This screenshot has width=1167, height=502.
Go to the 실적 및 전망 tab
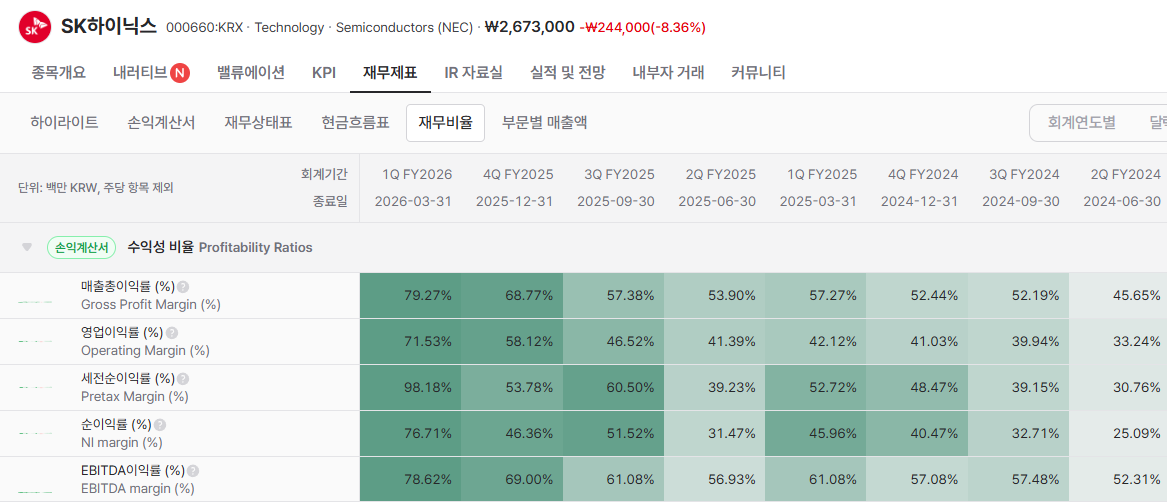coord(568,73)
